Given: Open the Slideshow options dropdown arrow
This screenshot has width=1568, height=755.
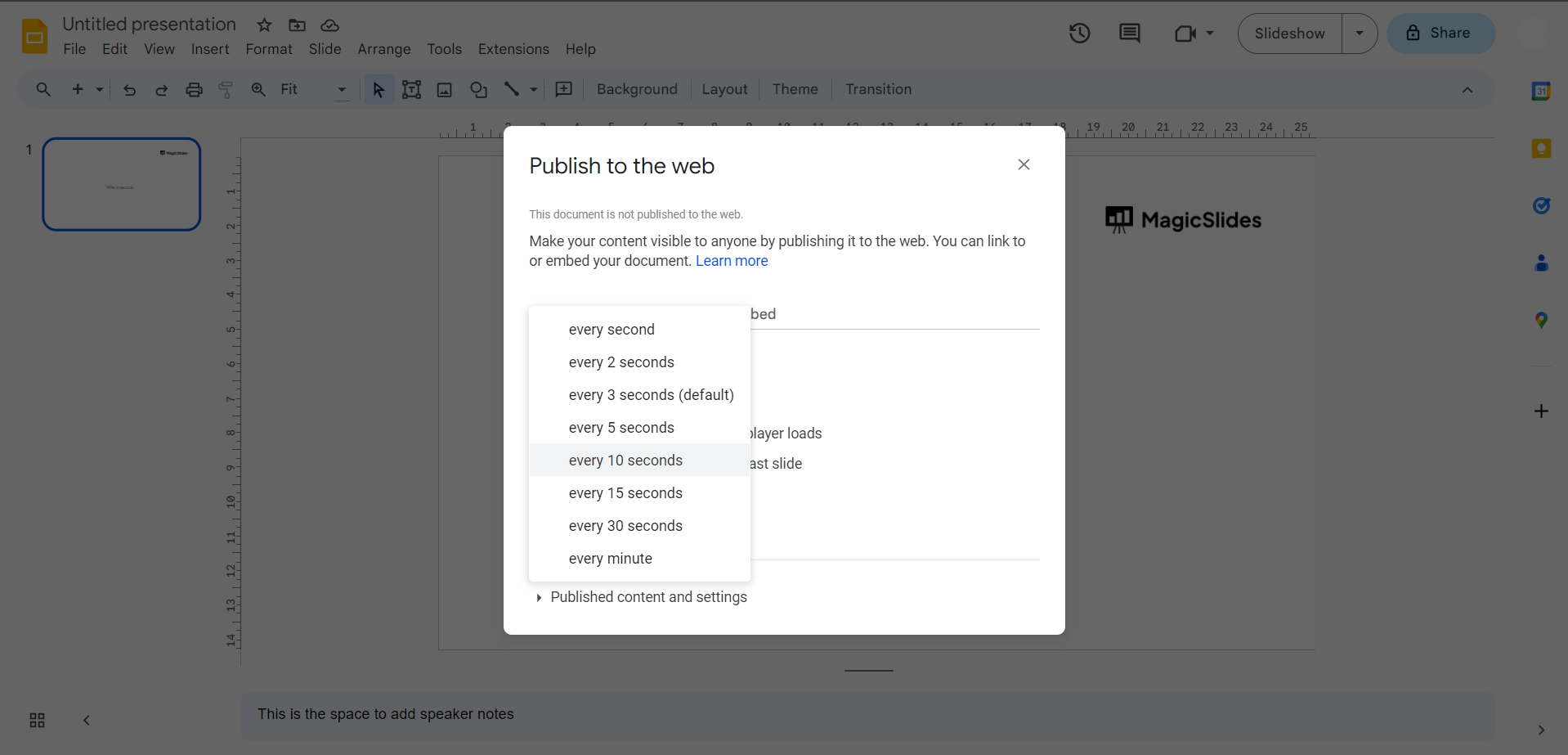Looking at the screenshot, I should [x=1360, y=34].
